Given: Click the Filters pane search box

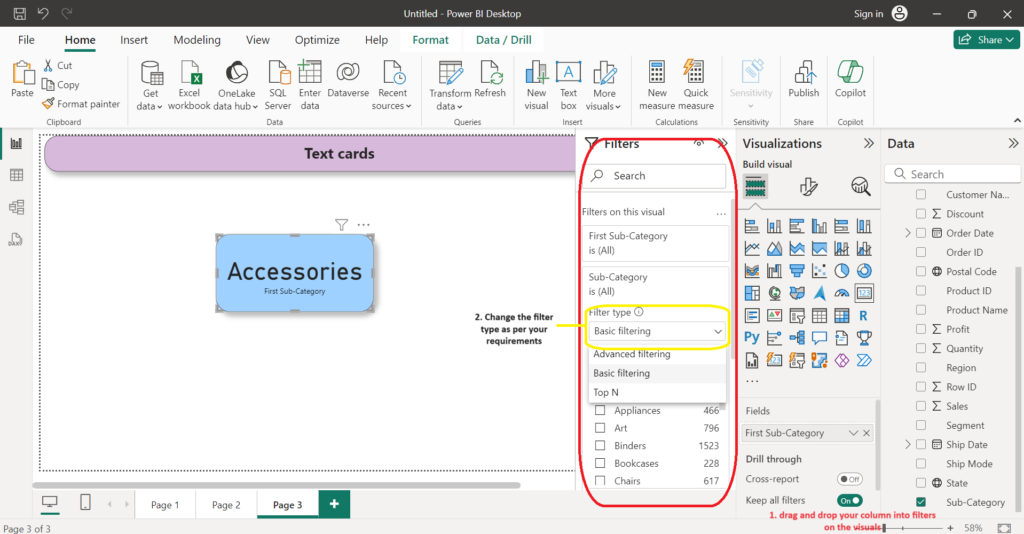Looking at the screenshot, I should point(657,176).
